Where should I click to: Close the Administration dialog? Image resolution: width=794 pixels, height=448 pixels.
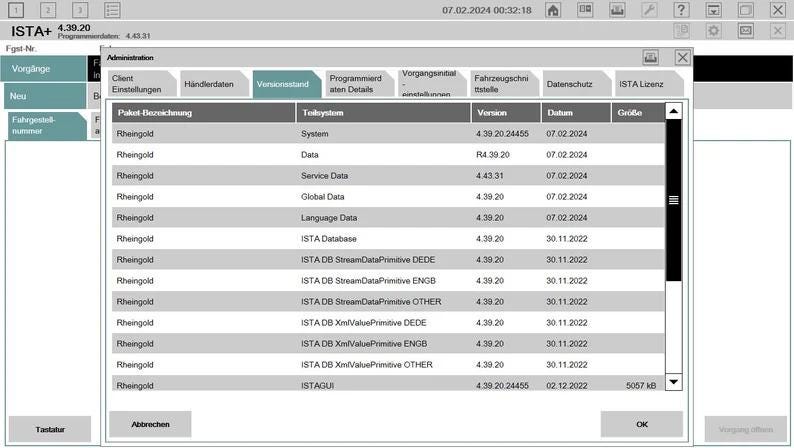(683, 57)
